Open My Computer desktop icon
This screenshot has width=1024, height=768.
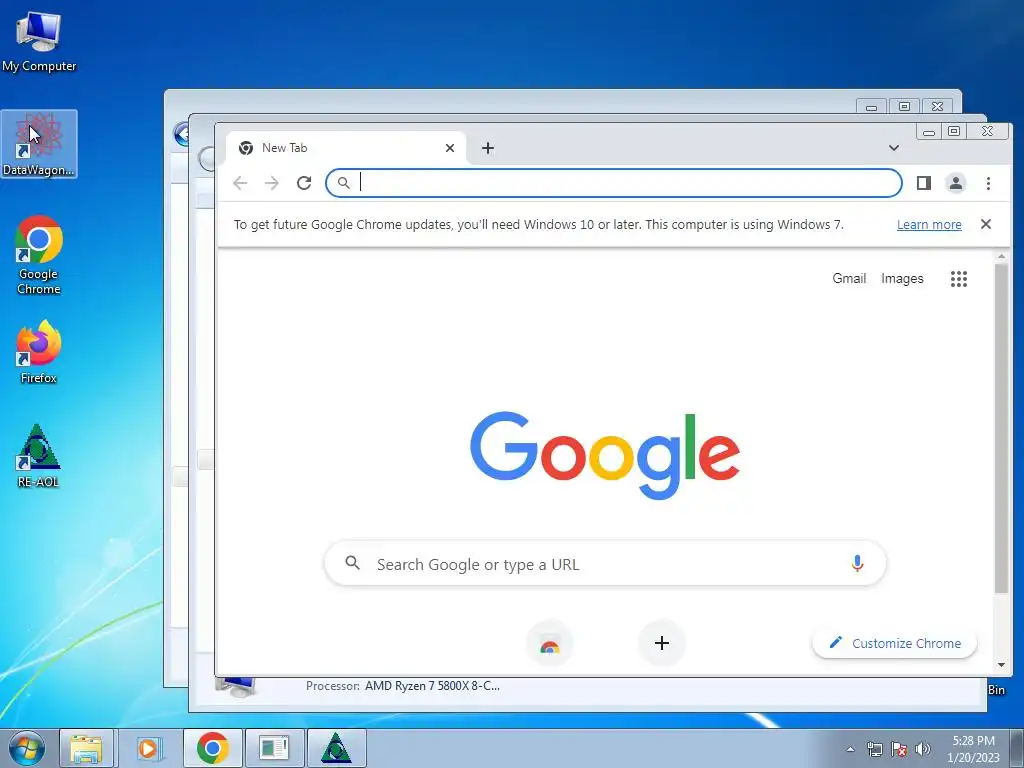pyautogui.click(x=39, y=42)
